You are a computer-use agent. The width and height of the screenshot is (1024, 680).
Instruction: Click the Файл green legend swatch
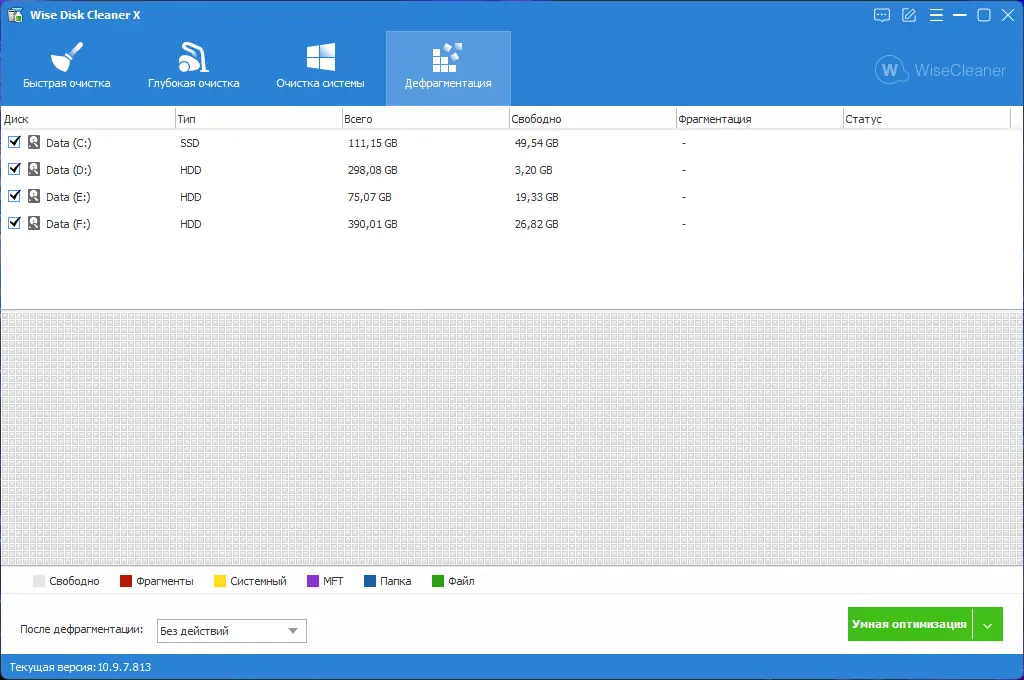click(x=438, y=581)
